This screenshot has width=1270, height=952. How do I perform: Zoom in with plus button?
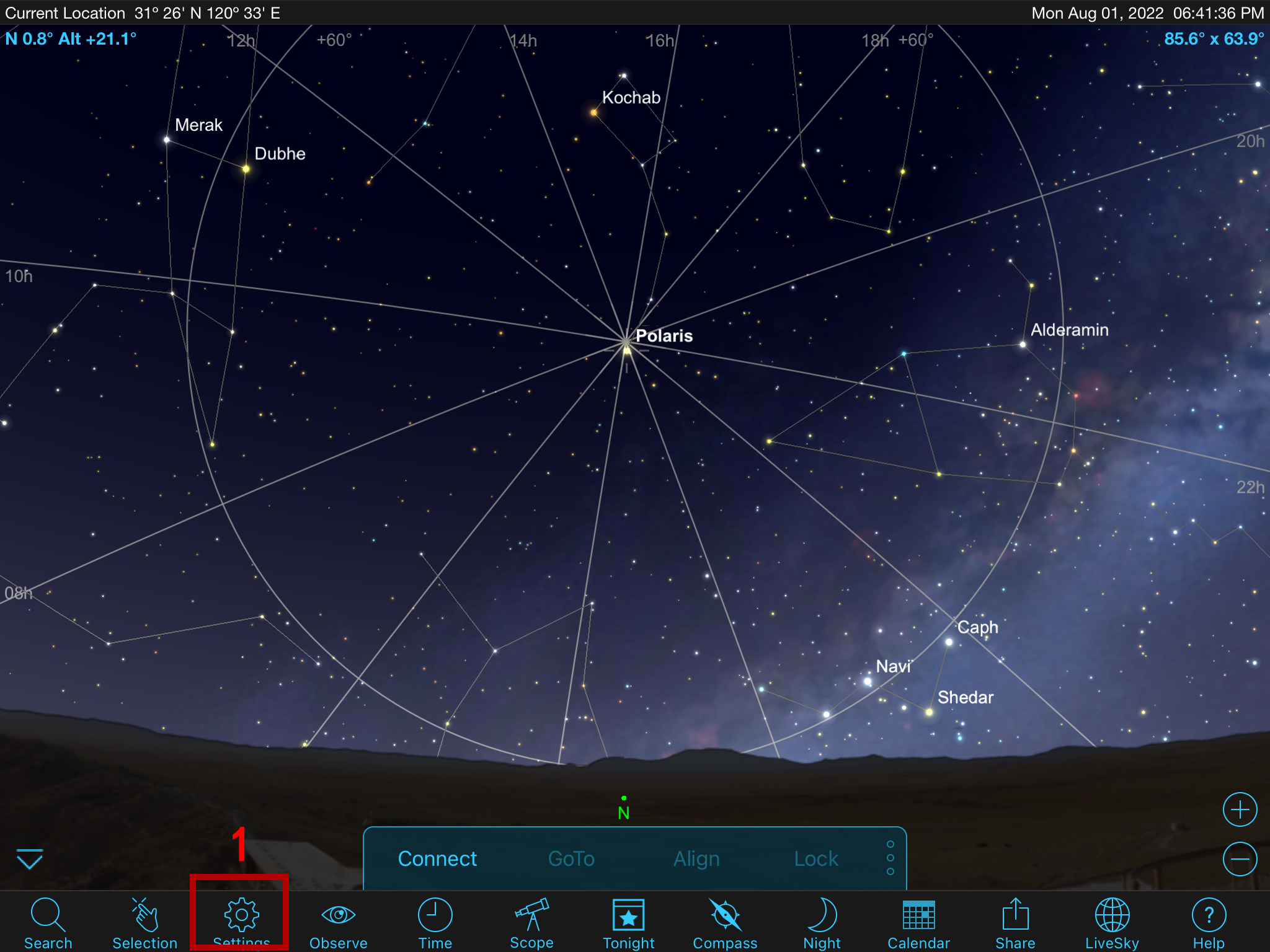1240,809
